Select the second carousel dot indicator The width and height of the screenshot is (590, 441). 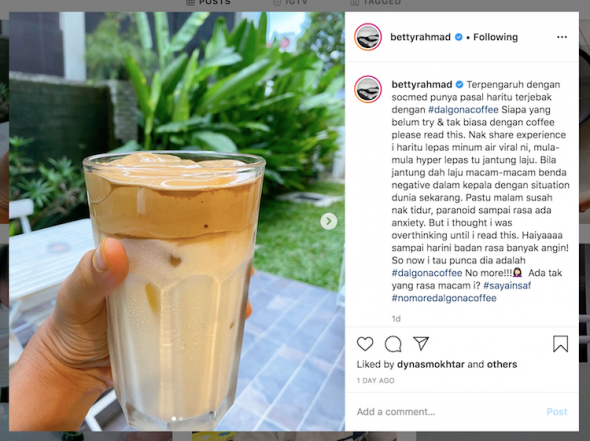coord(181,418)
